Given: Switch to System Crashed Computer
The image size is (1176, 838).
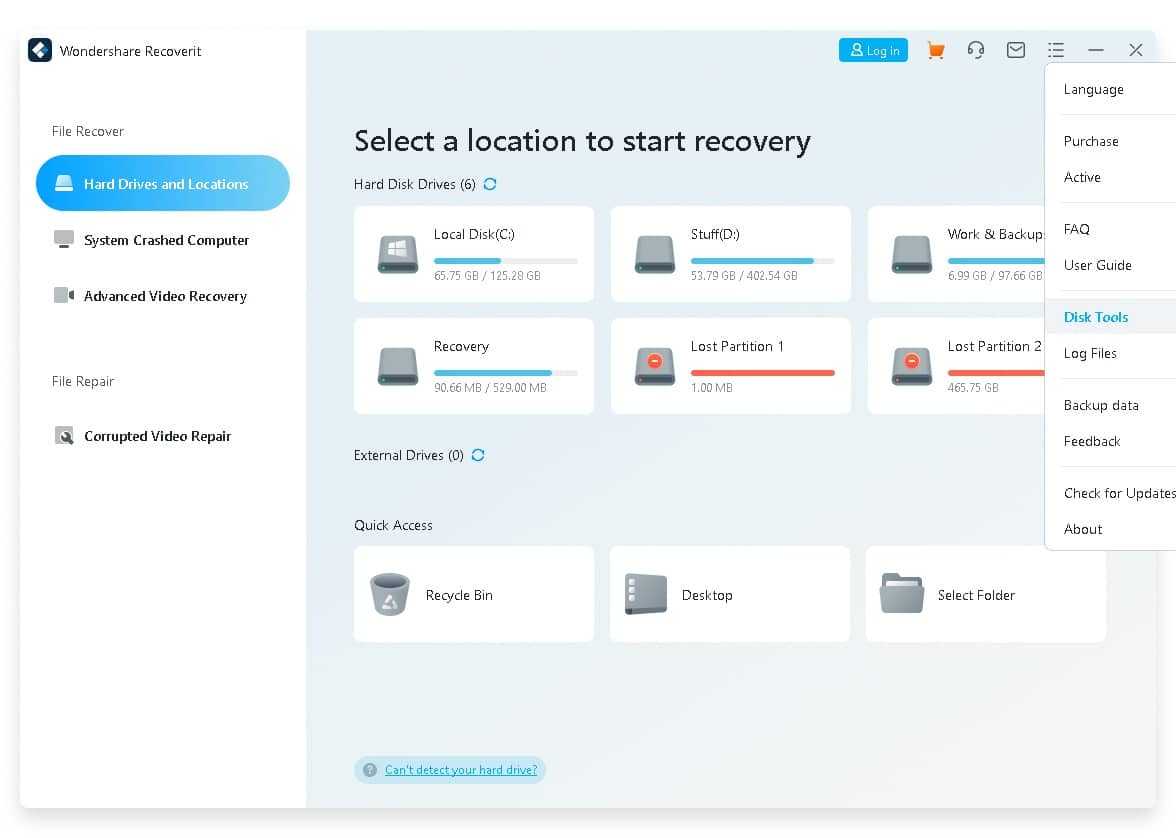Looking at the screenshot, I should (x=165, y=240).
